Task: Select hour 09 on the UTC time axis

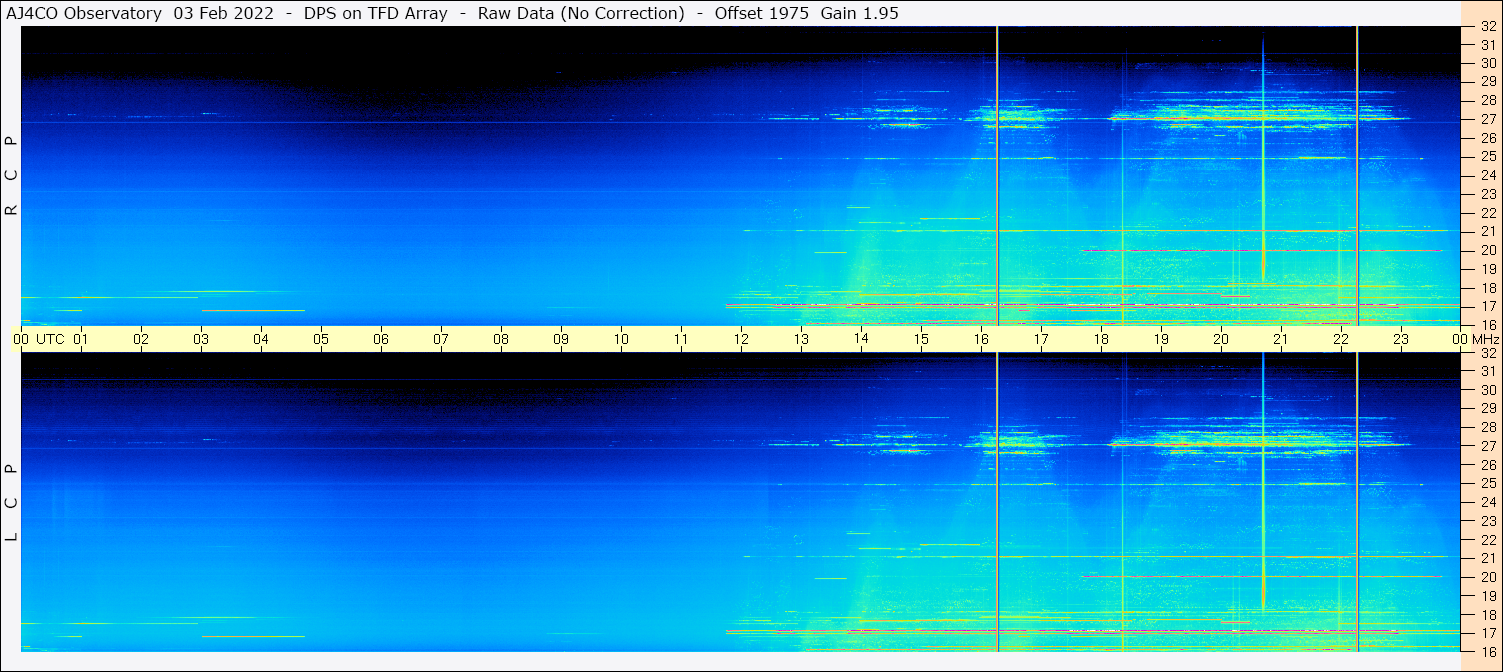Action: 561,339
